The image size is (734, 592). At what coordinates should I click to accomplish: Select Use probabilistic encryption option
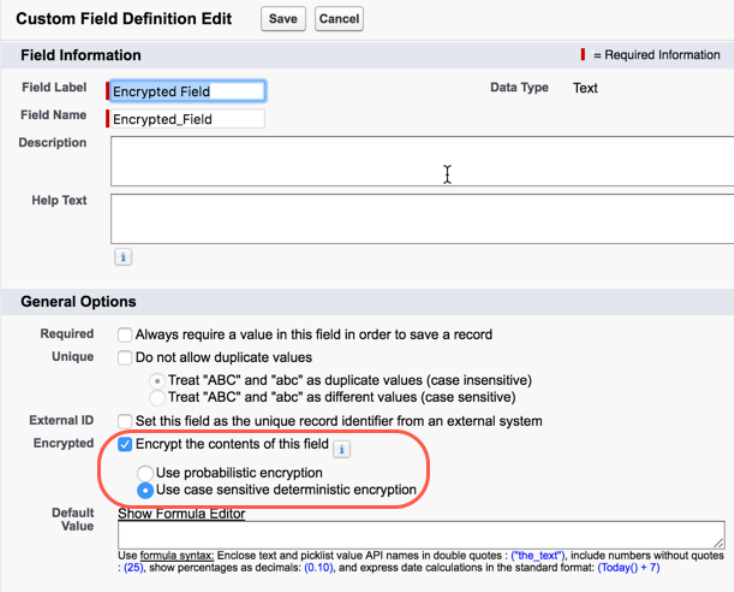[145, 472]
